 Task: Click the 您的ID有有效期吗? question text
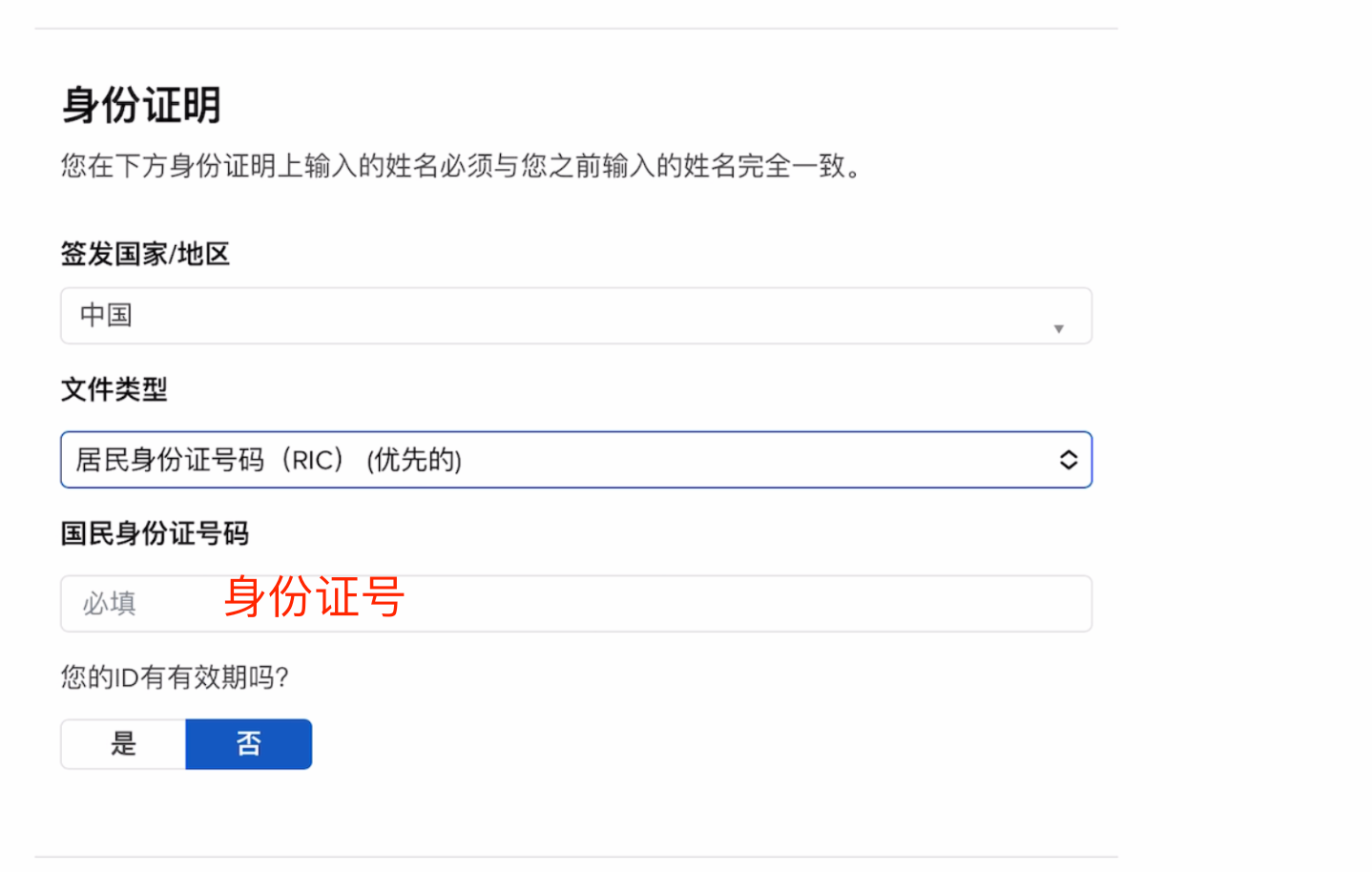[x=175, y=677]
